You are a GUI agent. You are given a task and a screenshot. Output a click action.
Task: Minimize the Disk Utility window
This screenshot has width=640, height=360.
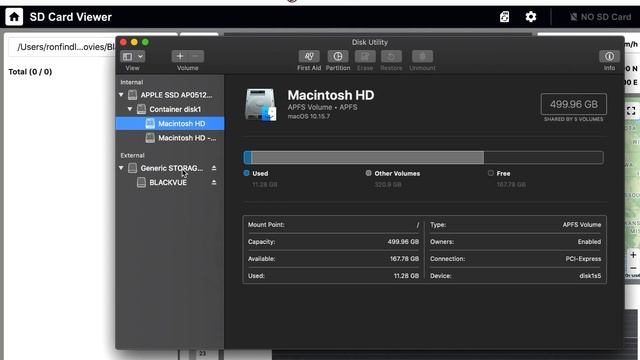tap(134, 42)
